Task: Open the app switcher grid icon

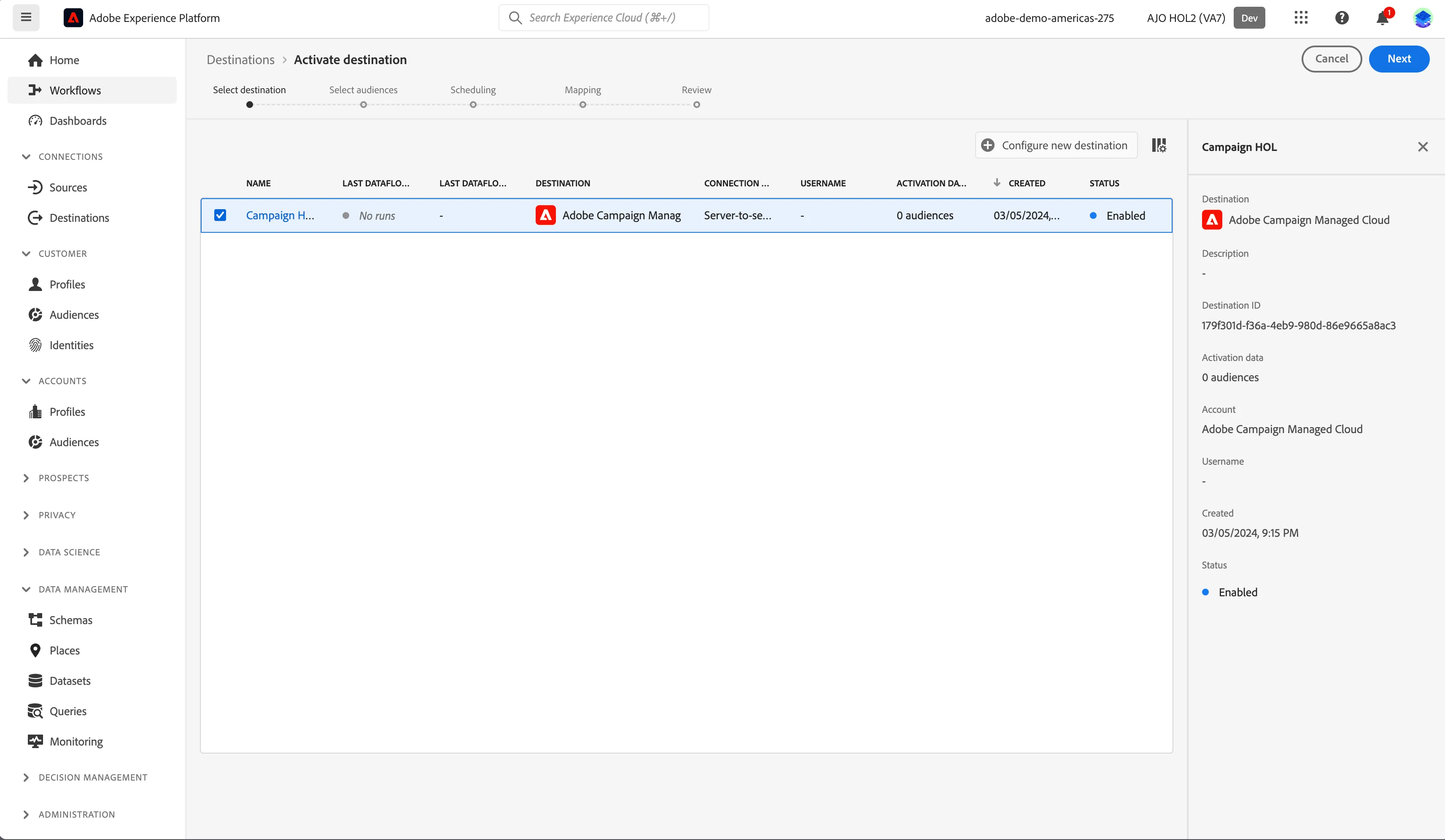Action: pyautogui.click(x=1301, y=18)
